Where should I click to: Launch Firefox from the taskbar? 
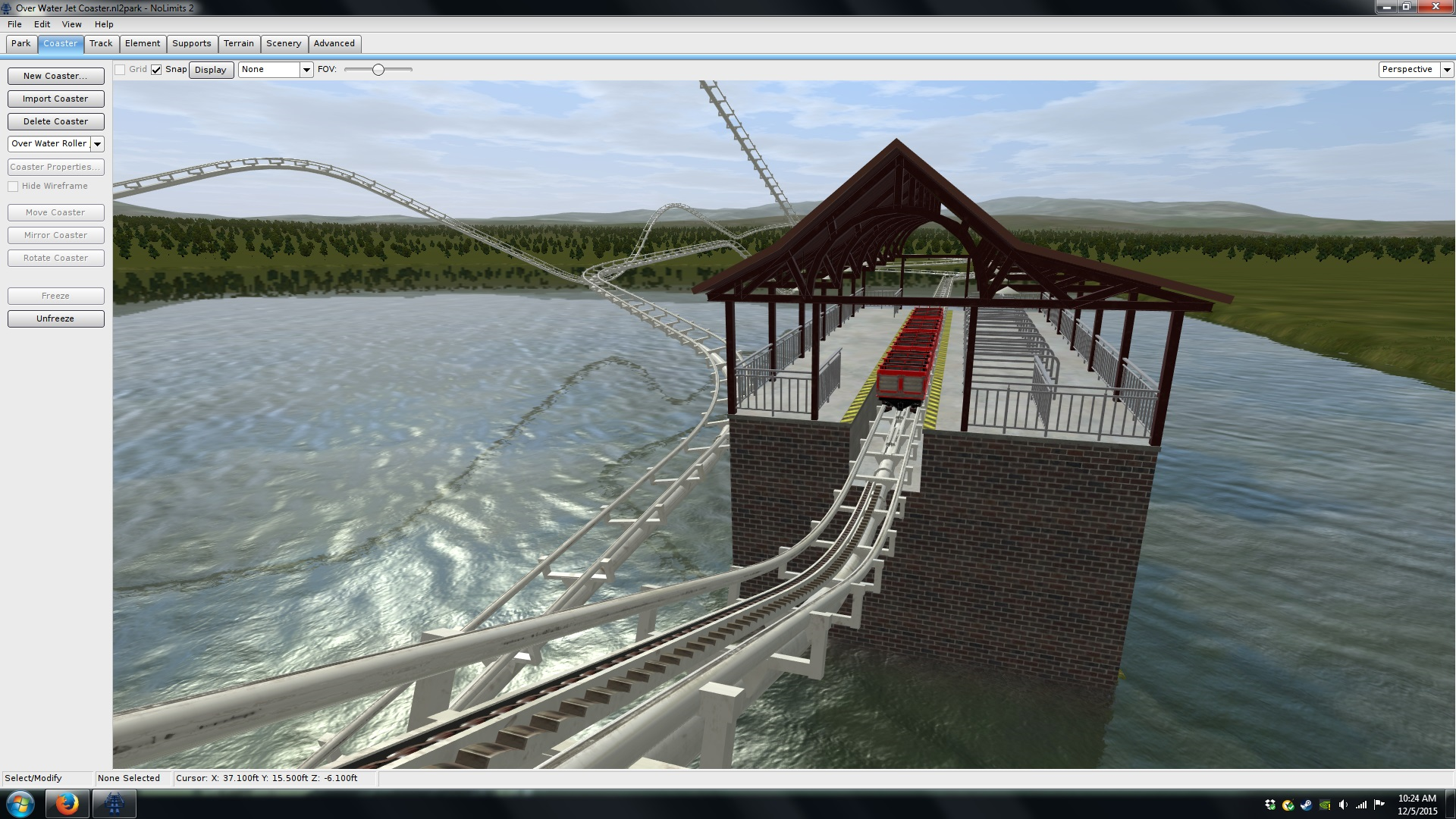(67, 803)
